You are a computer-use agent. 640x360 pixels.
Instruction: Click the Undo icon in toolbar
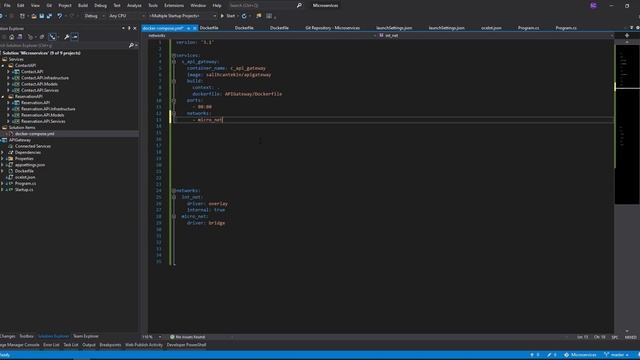point(60,16)
